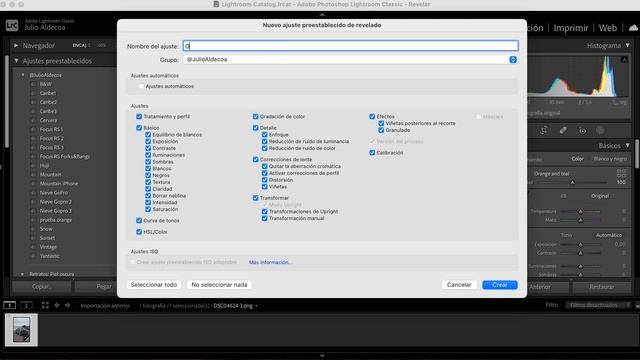640x360 pixels.
Task: Uncheck Curva de tonos checkbox
Action: point(139,220)
